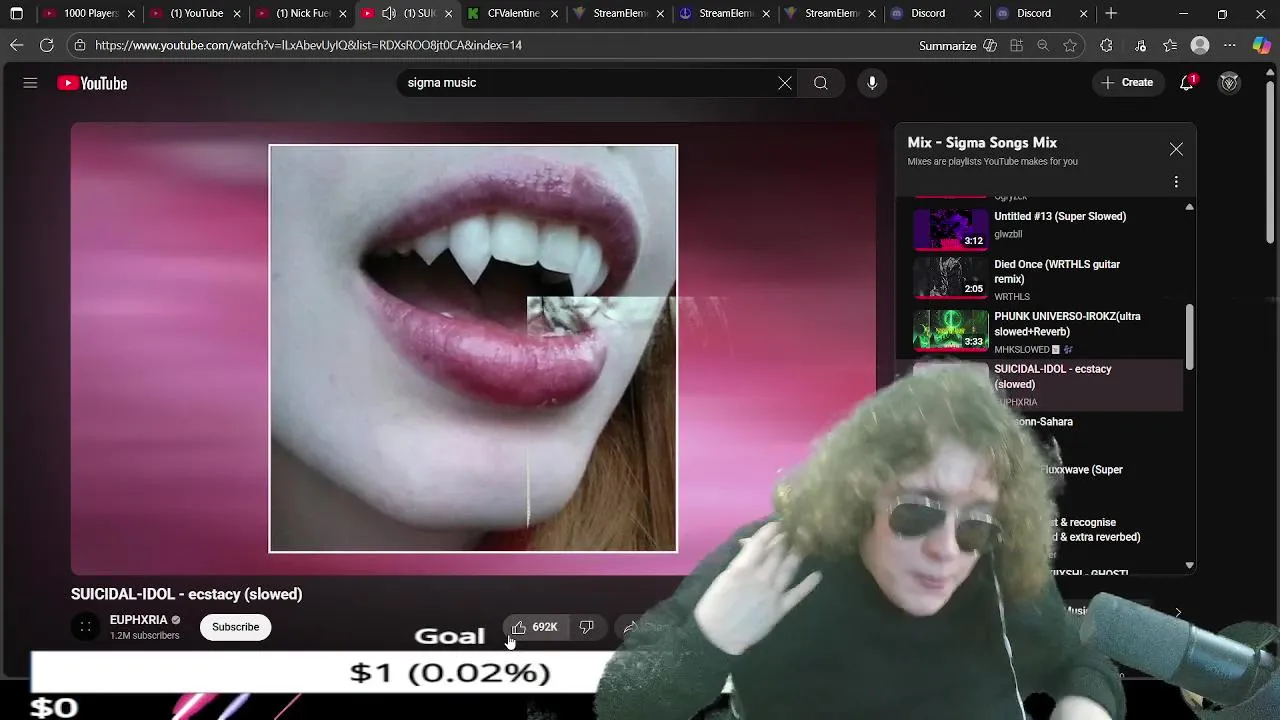This screenshot has width=1280, height=720.
Task: Click the 'WRTHLS' channel name in playlist
Action: point(1012,297)
